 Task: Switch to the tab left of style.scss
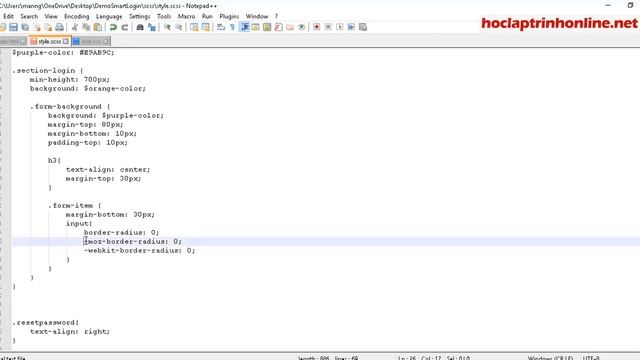(12, 41)
